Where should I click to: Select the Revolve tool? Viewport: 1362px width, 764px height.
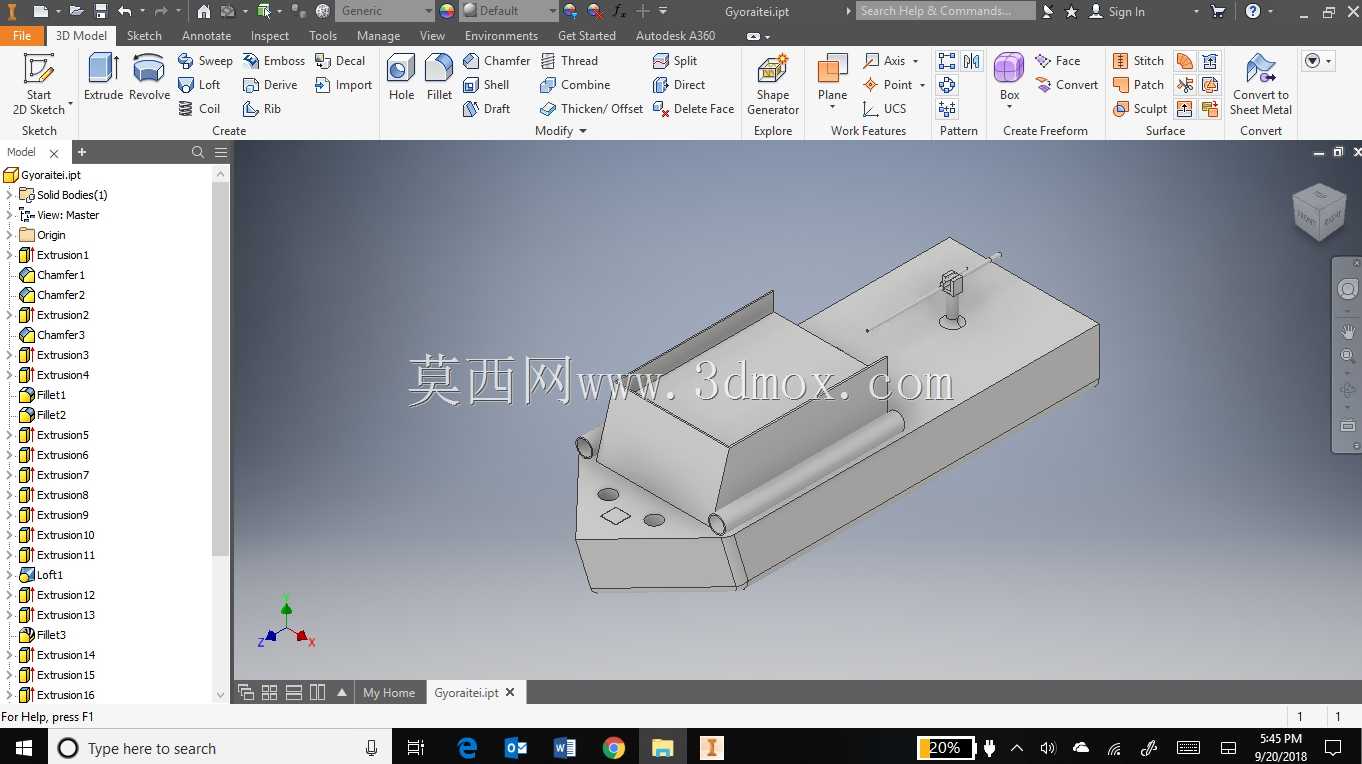pyautogui.click(x=149, y=78)
